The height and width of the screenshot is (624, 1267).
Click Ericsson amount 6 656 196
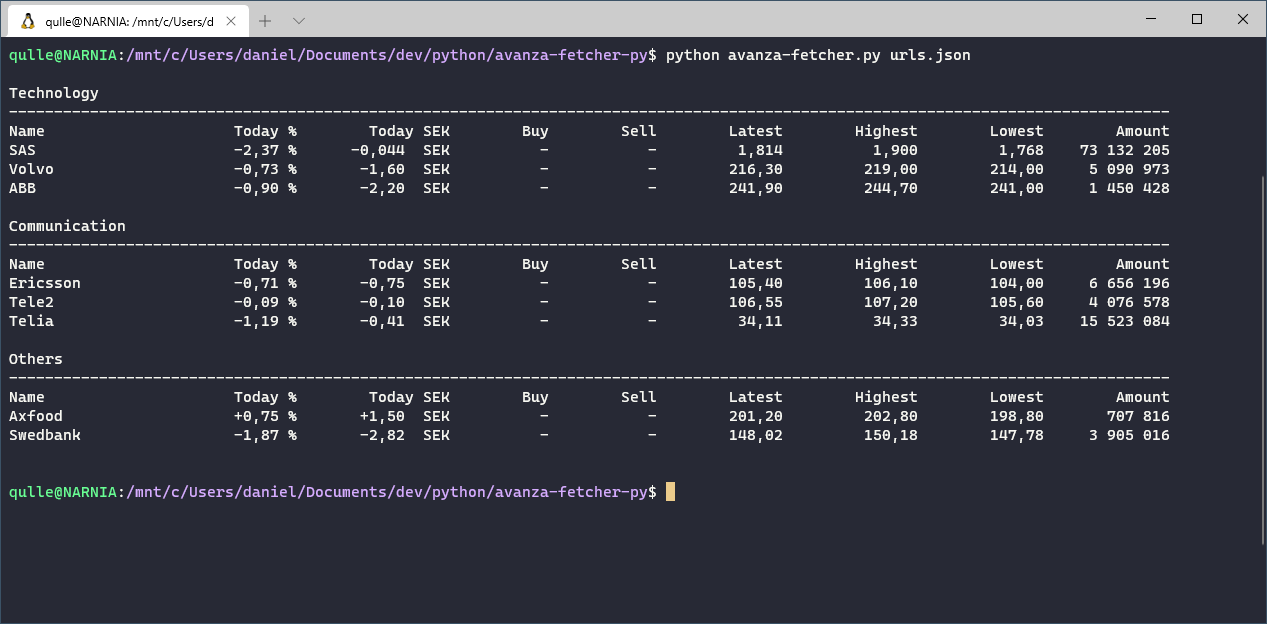pyautogui.click(x=1130, y=283)
